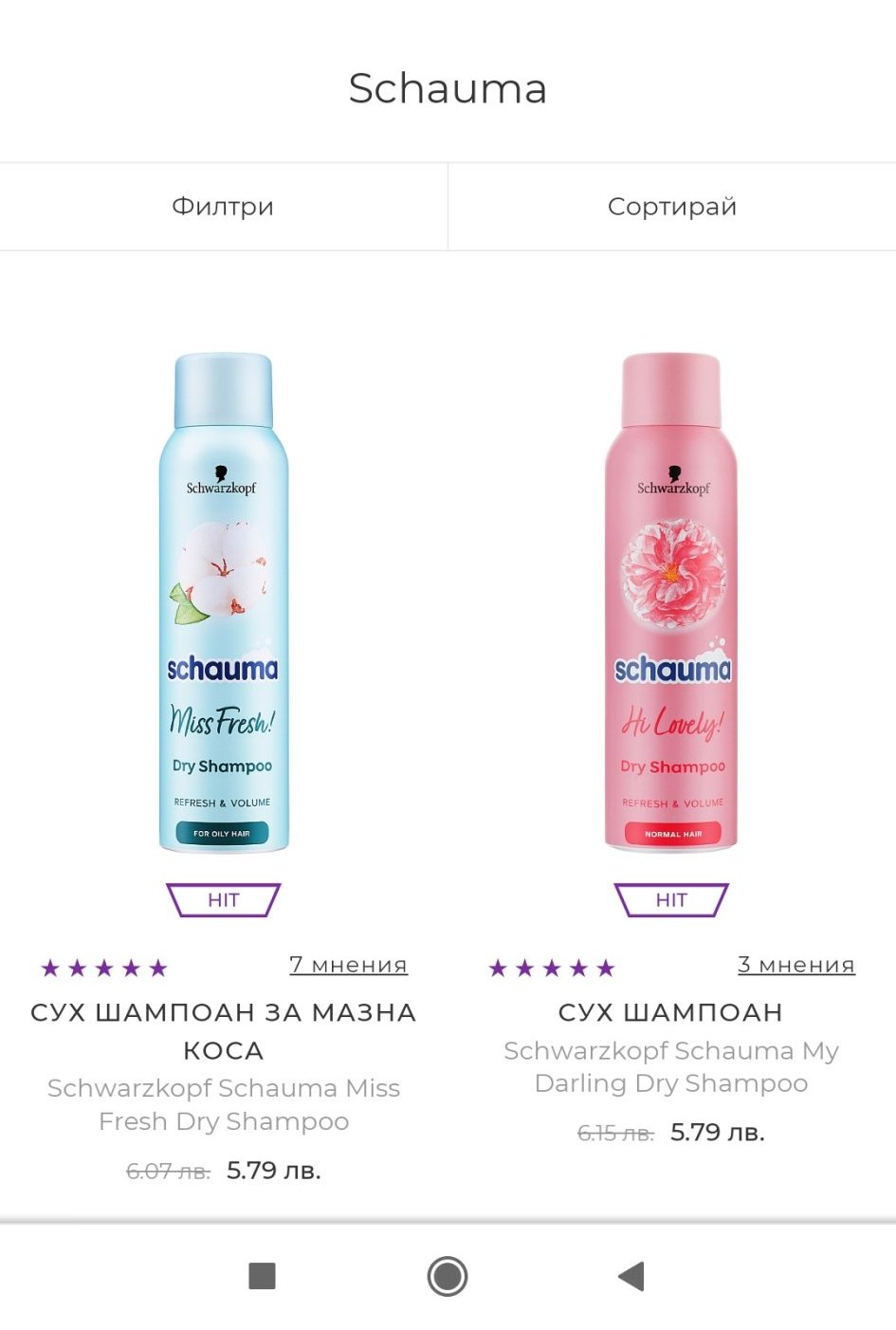Tap the Android recent apps square icon

[x=262, y=1276]
